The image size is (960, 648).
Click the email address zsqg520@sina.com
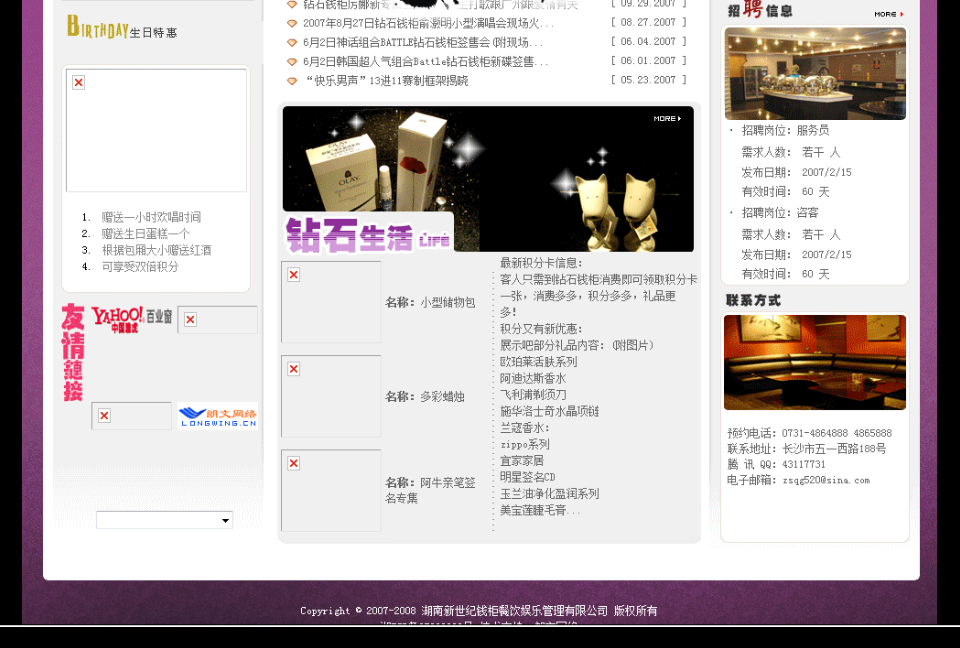[826, 480]
